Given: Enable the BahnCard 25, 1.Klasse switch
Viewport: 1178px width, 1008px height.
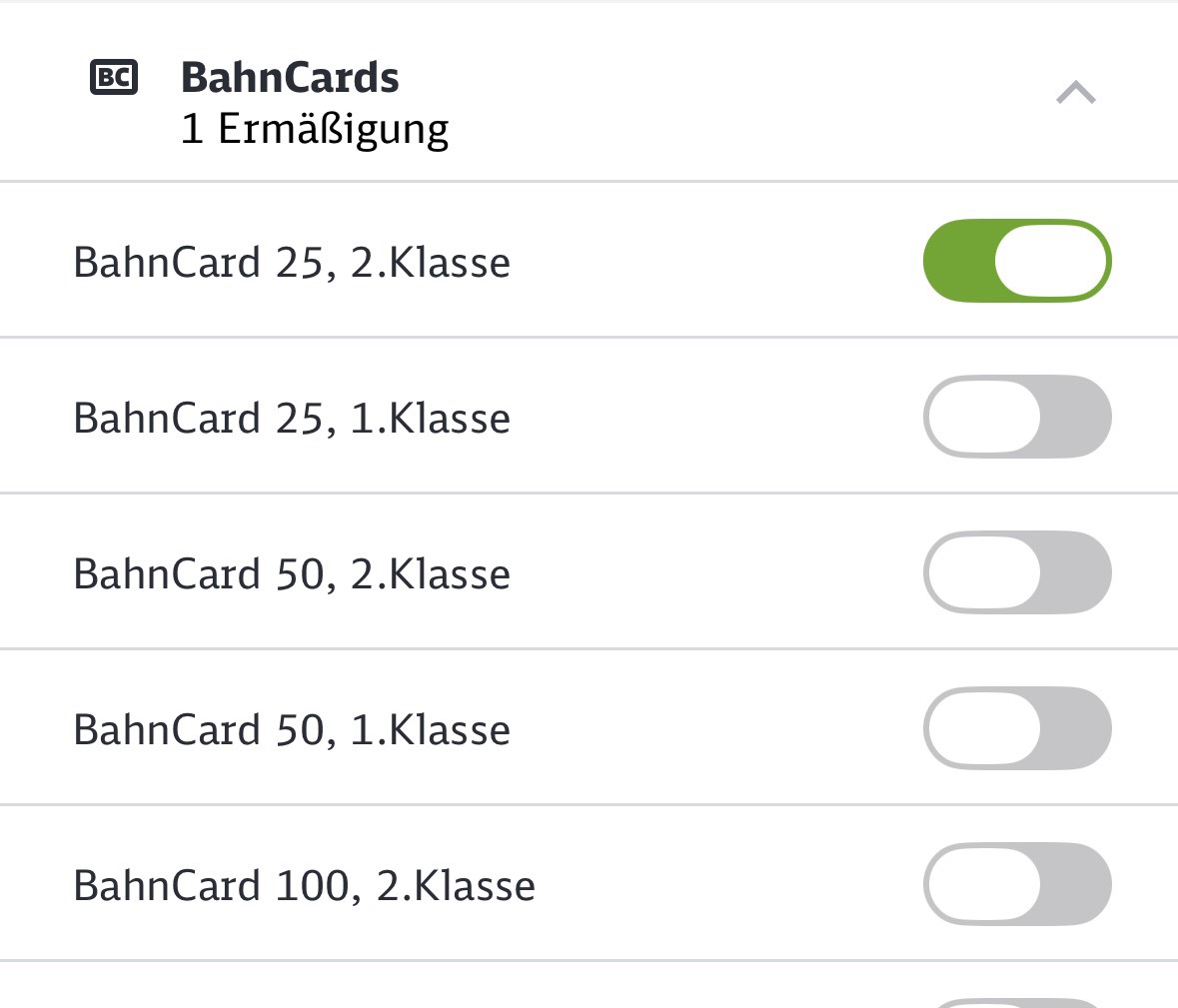Looking at the screenshot, I should 1017,417.
